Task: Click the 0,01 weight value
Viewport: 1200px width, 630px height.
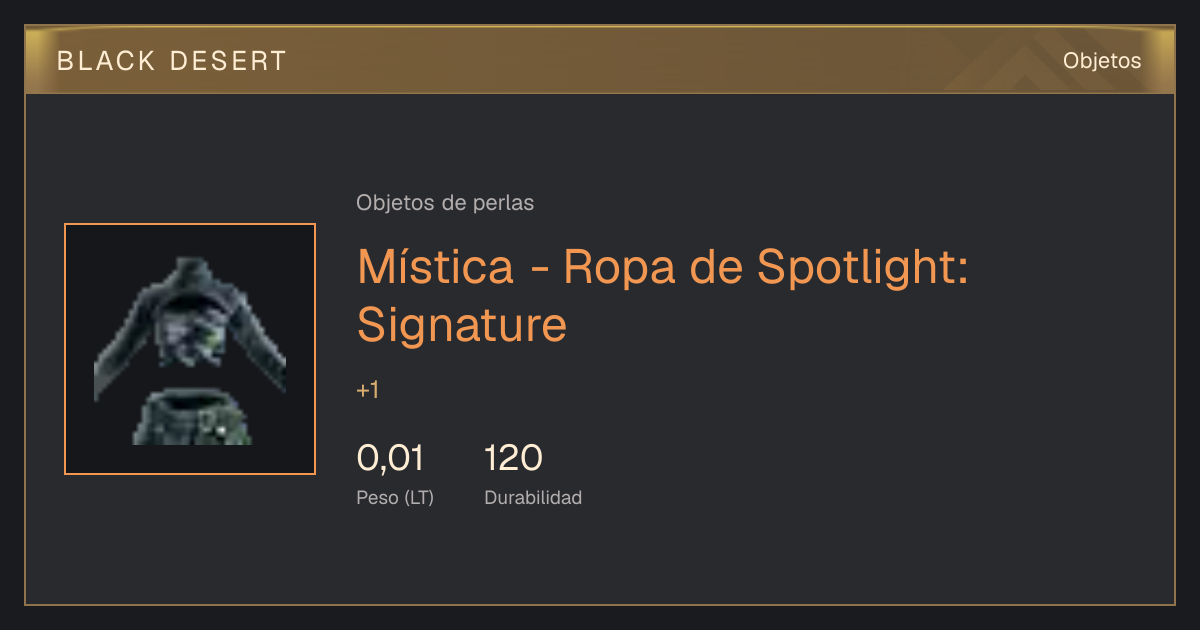Action: (390, 458)
